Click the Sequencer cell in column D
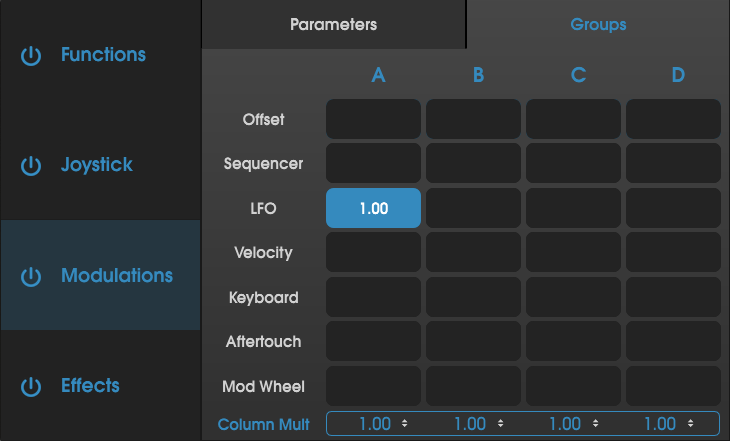 coord(674,163)
